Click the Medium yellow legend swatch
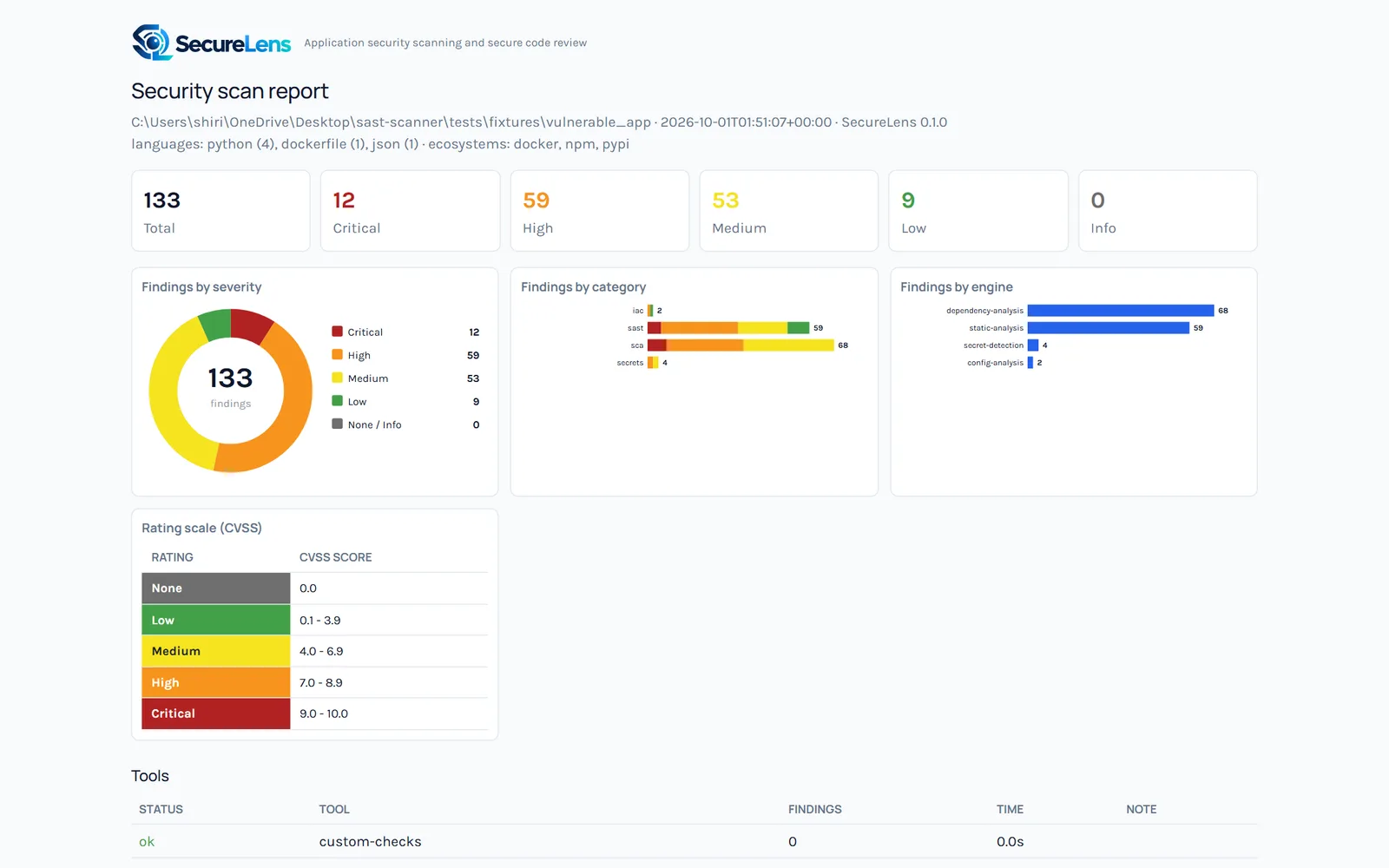This screenshot has height=868, width=1389. [337, 378]
